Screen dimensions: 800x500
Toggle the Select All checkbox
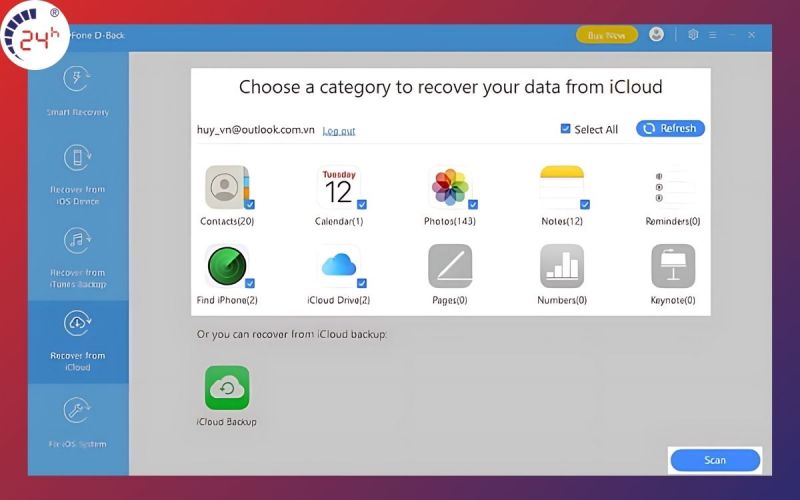coord(565,129)
